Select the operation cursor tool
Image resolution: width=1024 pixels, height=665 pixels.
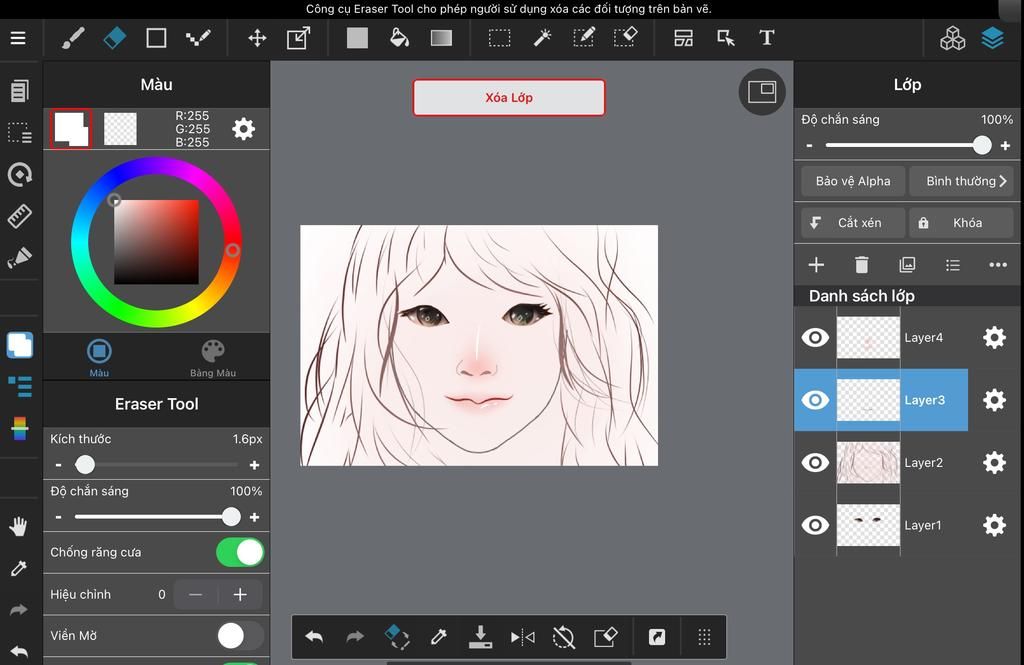[726, 38]
